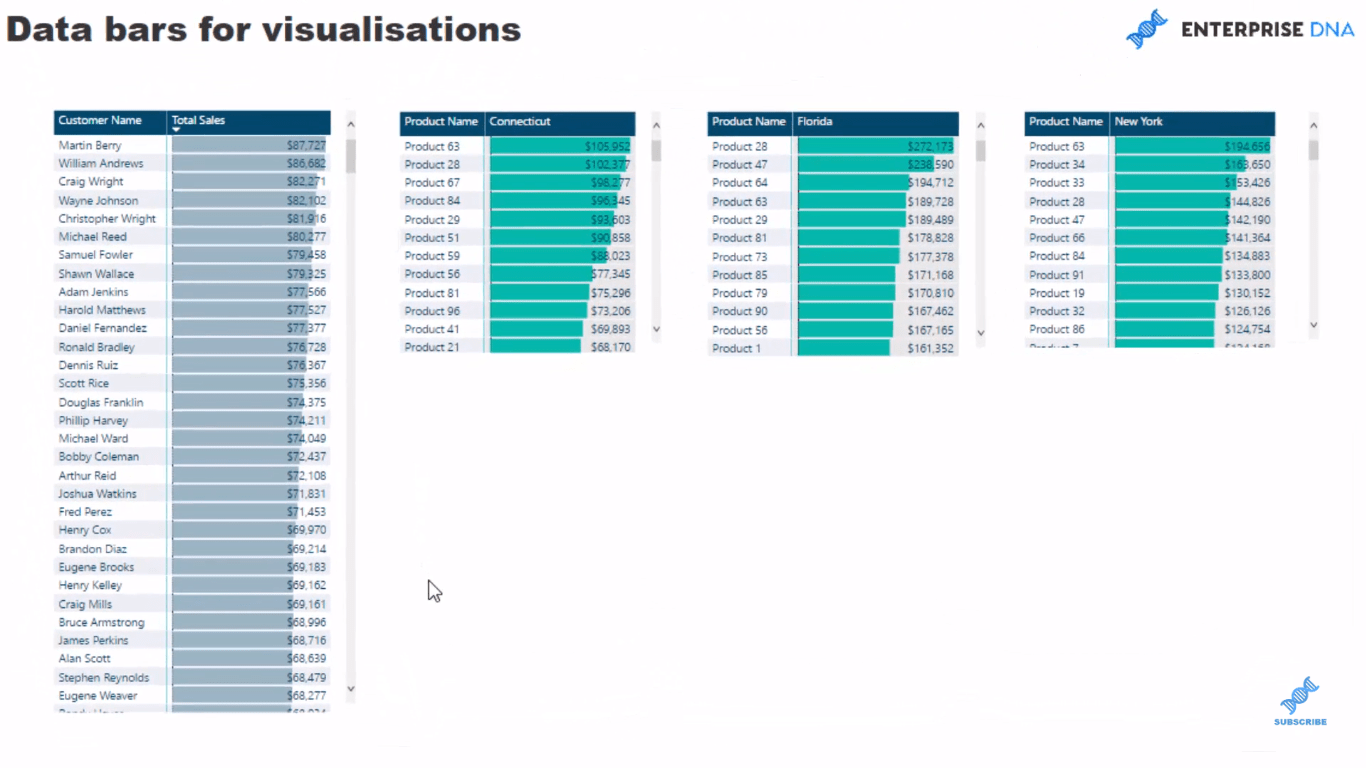Click the customer table scrollbar thumb
The width and height of the screenshot is (1366, 768).
pyautogui.click(x=351, y=156)
